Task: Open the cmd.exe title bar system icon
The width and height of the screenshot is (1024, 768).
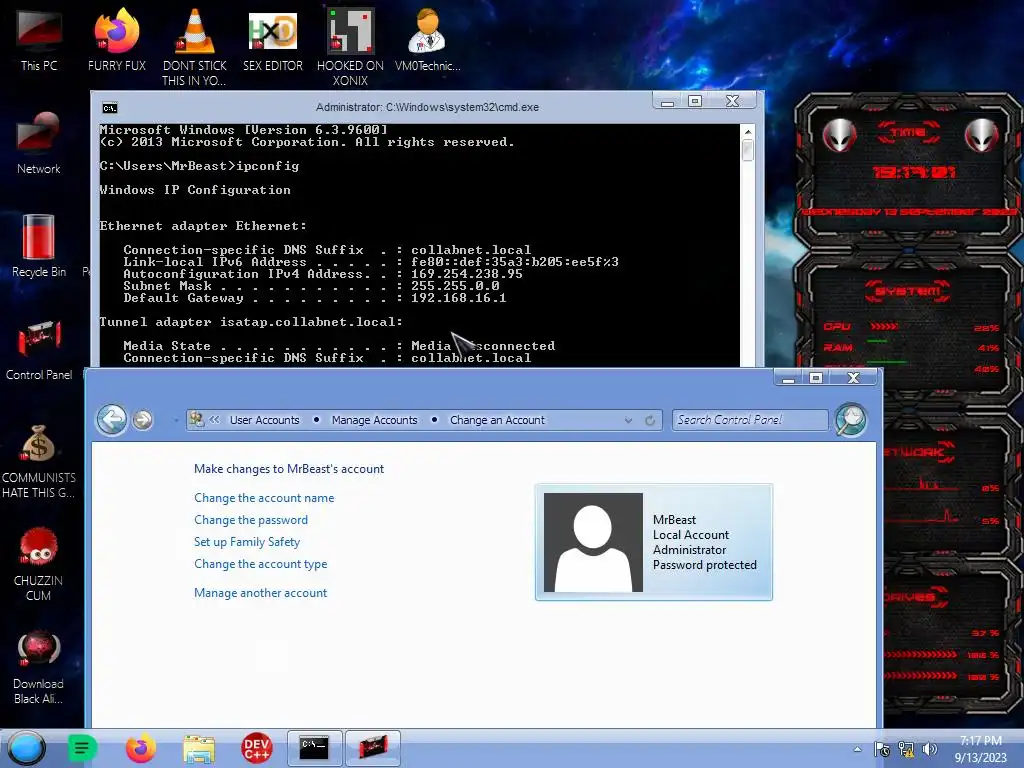Action: (110, 108)
